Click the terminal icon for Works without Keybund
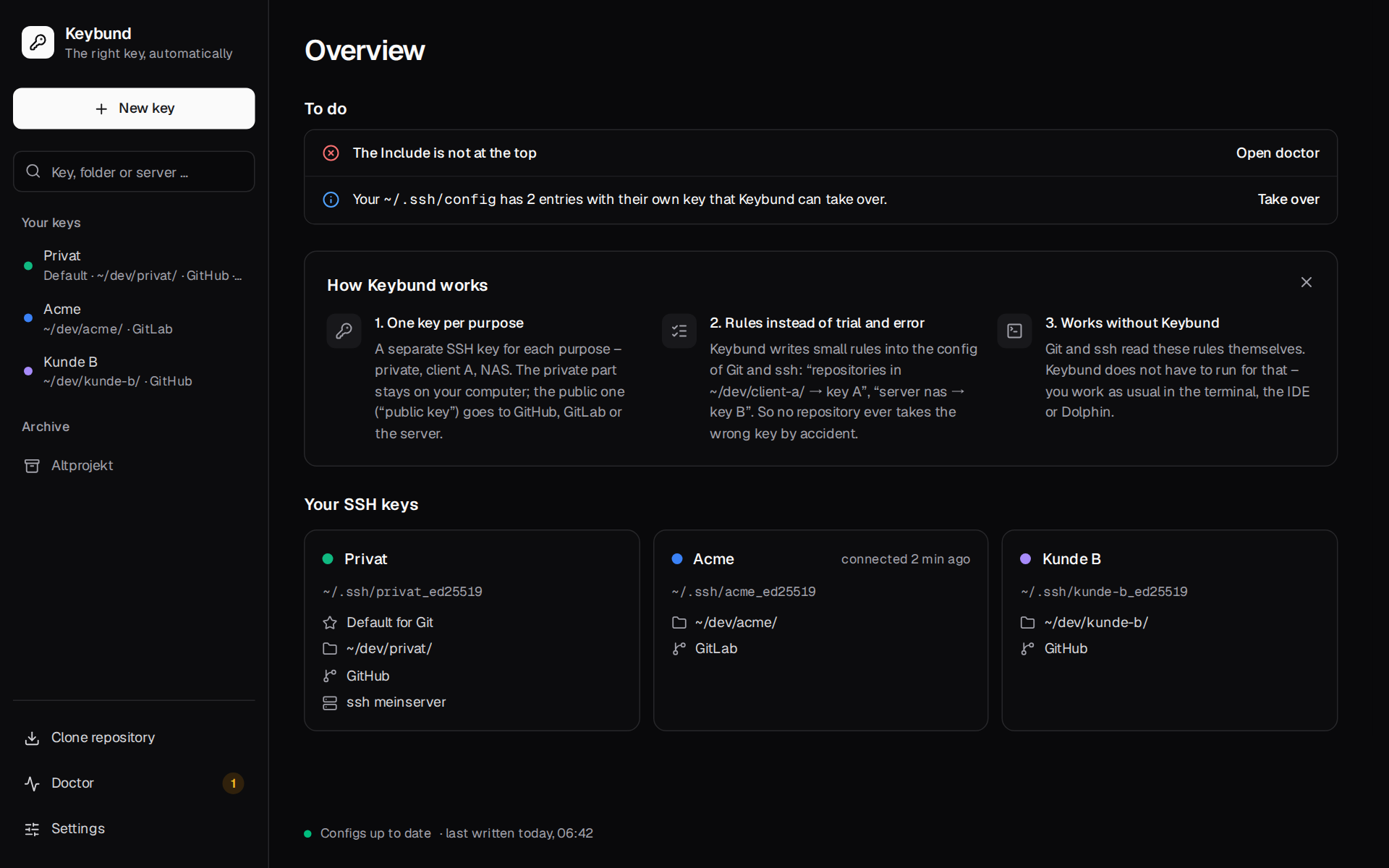This screenshot has height=868, width=1389. (x=1014, y=331)
